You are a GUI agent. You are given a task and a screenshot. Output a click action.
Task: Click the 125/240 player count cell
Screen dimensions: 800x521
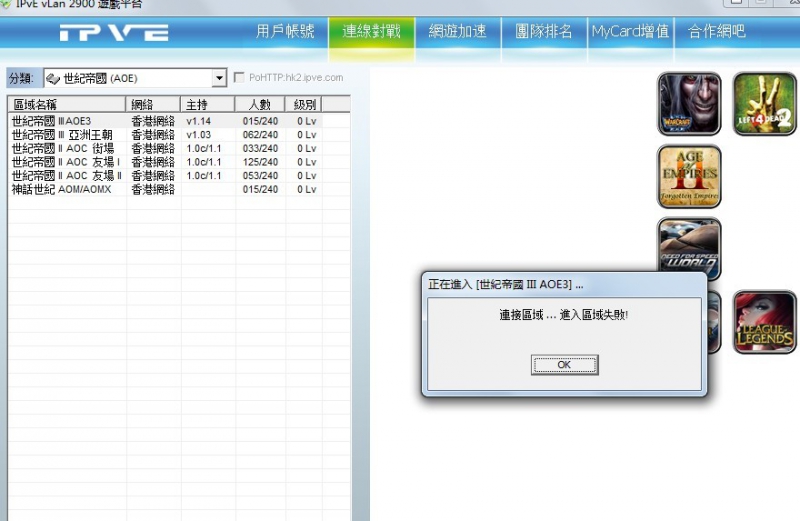260,162
